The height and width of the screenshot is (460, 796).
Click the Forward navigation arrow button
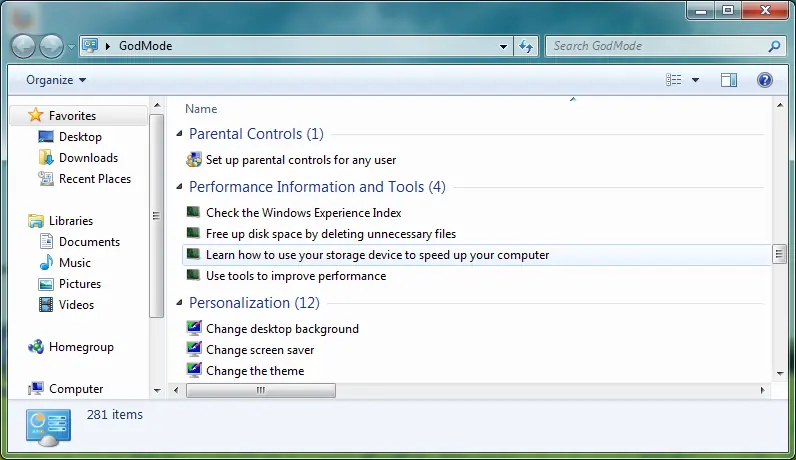(51, 47)
